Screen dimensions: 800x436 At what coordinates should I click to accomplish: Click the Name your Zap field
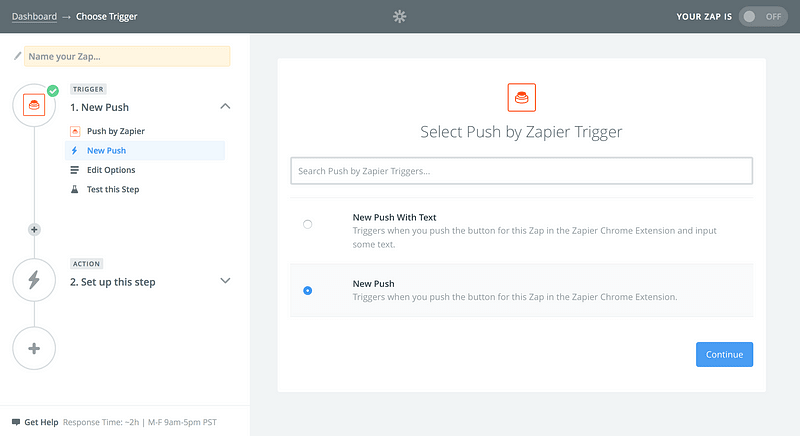click(x=127, y=56)
